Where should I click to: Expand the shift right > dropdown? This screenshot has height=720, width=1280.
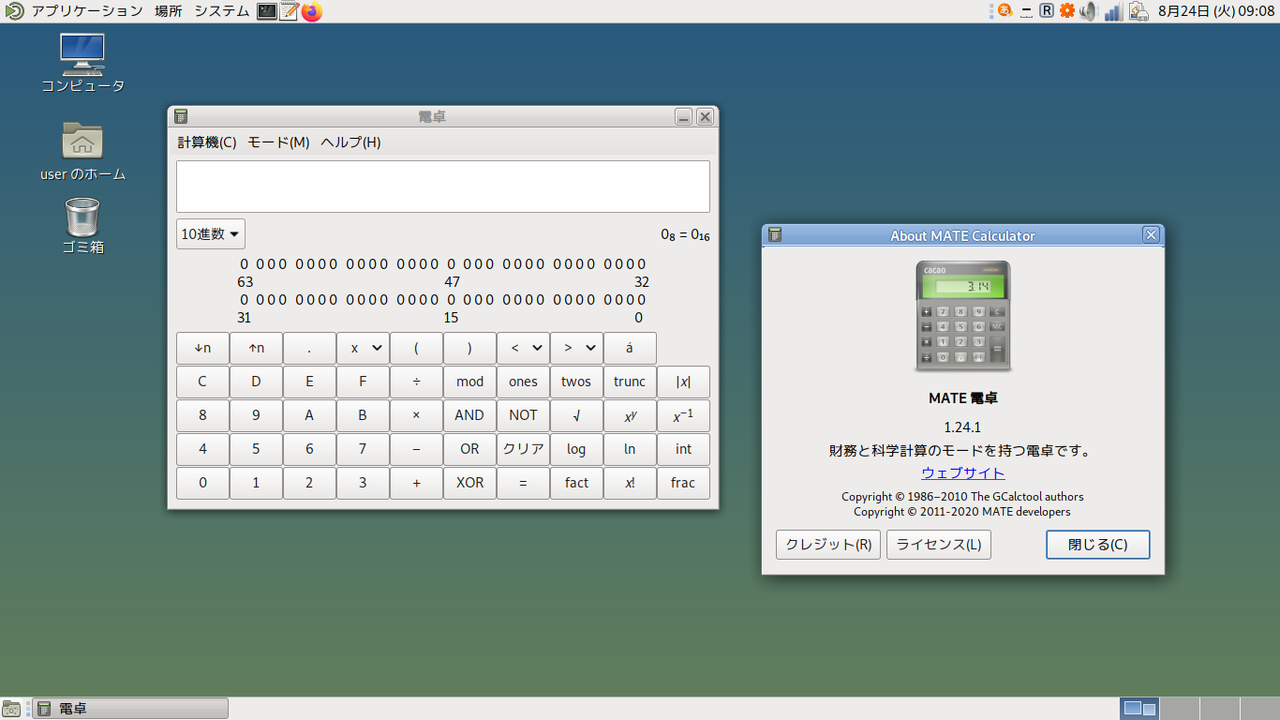point(577,348)
